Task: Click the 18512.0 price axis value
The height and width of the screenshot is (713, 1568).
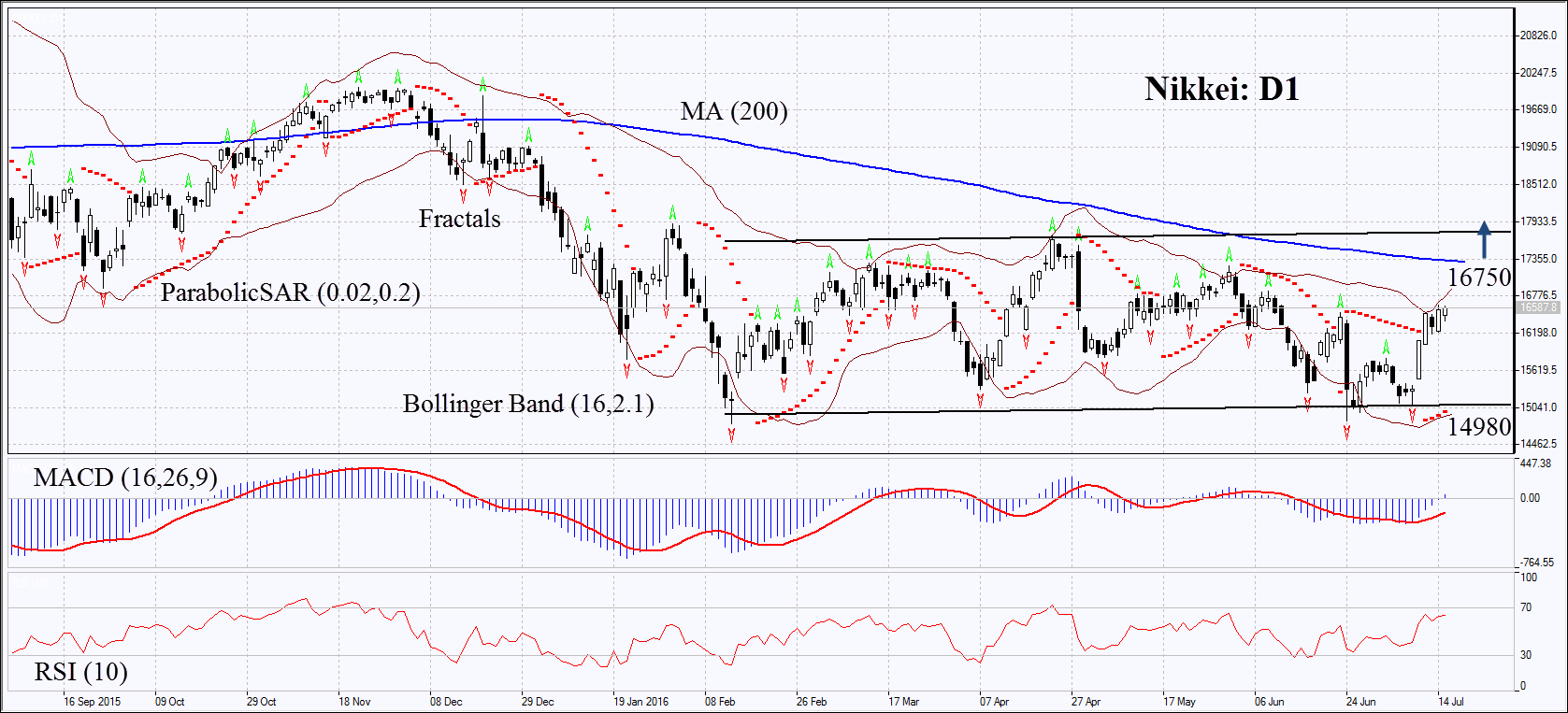Action: pyautogui.click(x=1539, y=184)
